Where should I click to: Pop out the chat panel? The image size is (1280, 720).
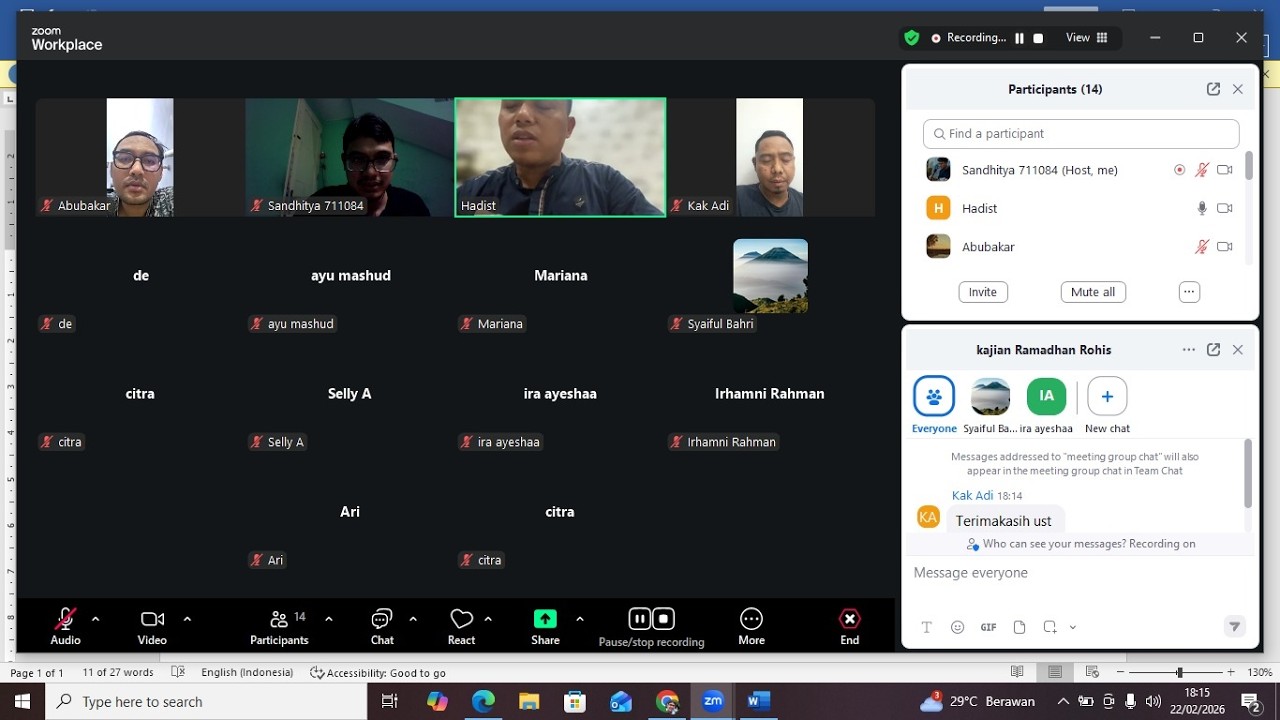[1213, 350]
